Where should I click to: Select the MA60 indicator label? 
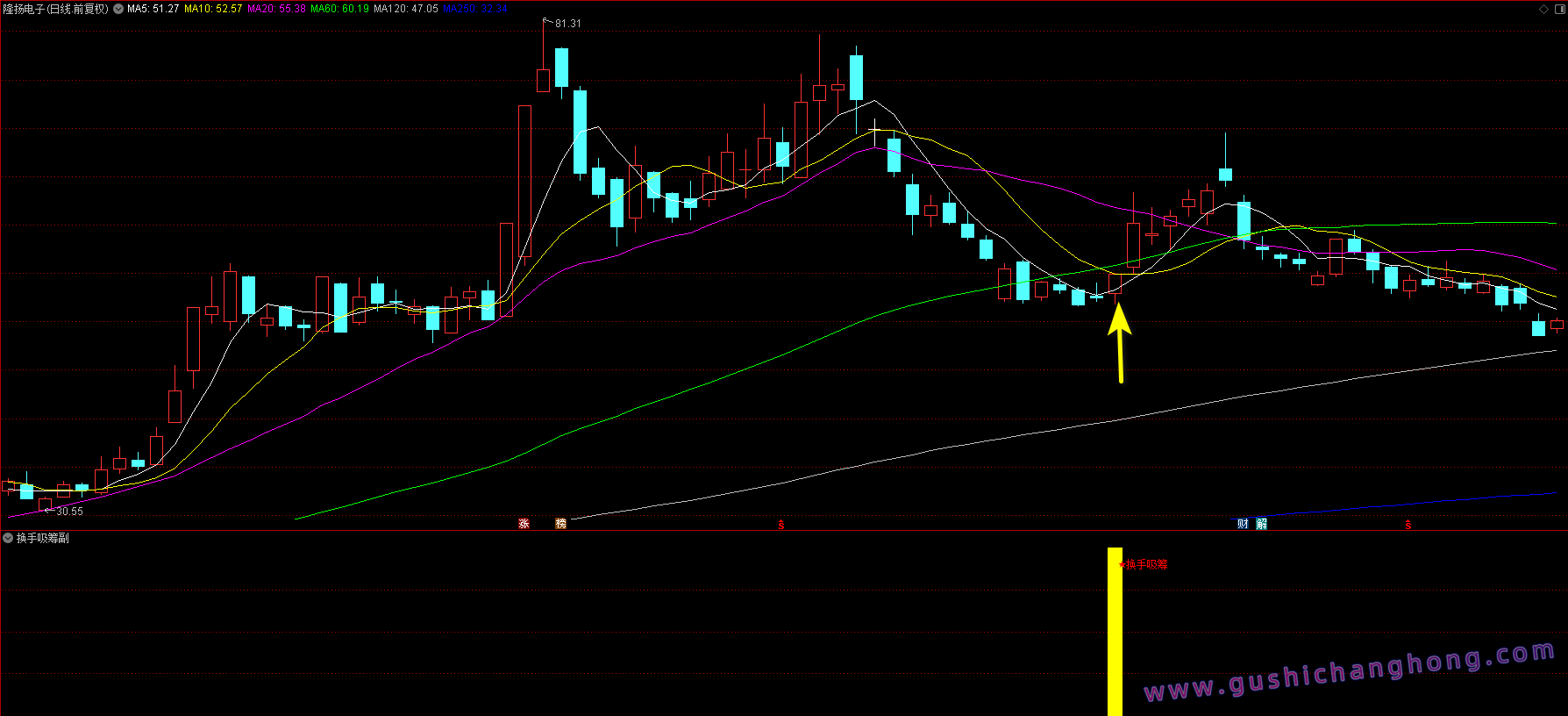pyautogui.click(x=339, y=9)
